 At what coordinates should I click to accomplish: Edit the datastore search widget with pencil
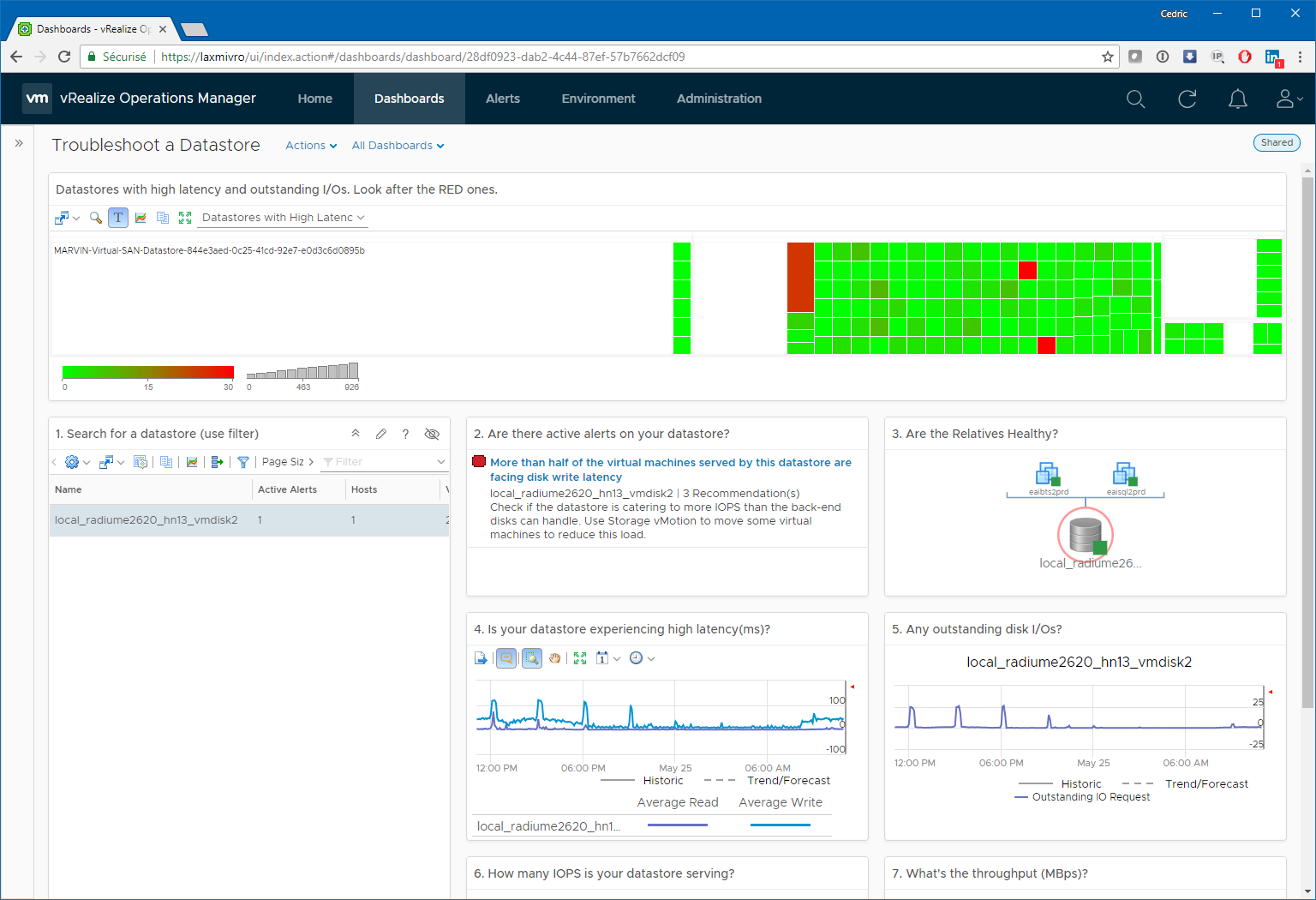[x=381, y=434]
